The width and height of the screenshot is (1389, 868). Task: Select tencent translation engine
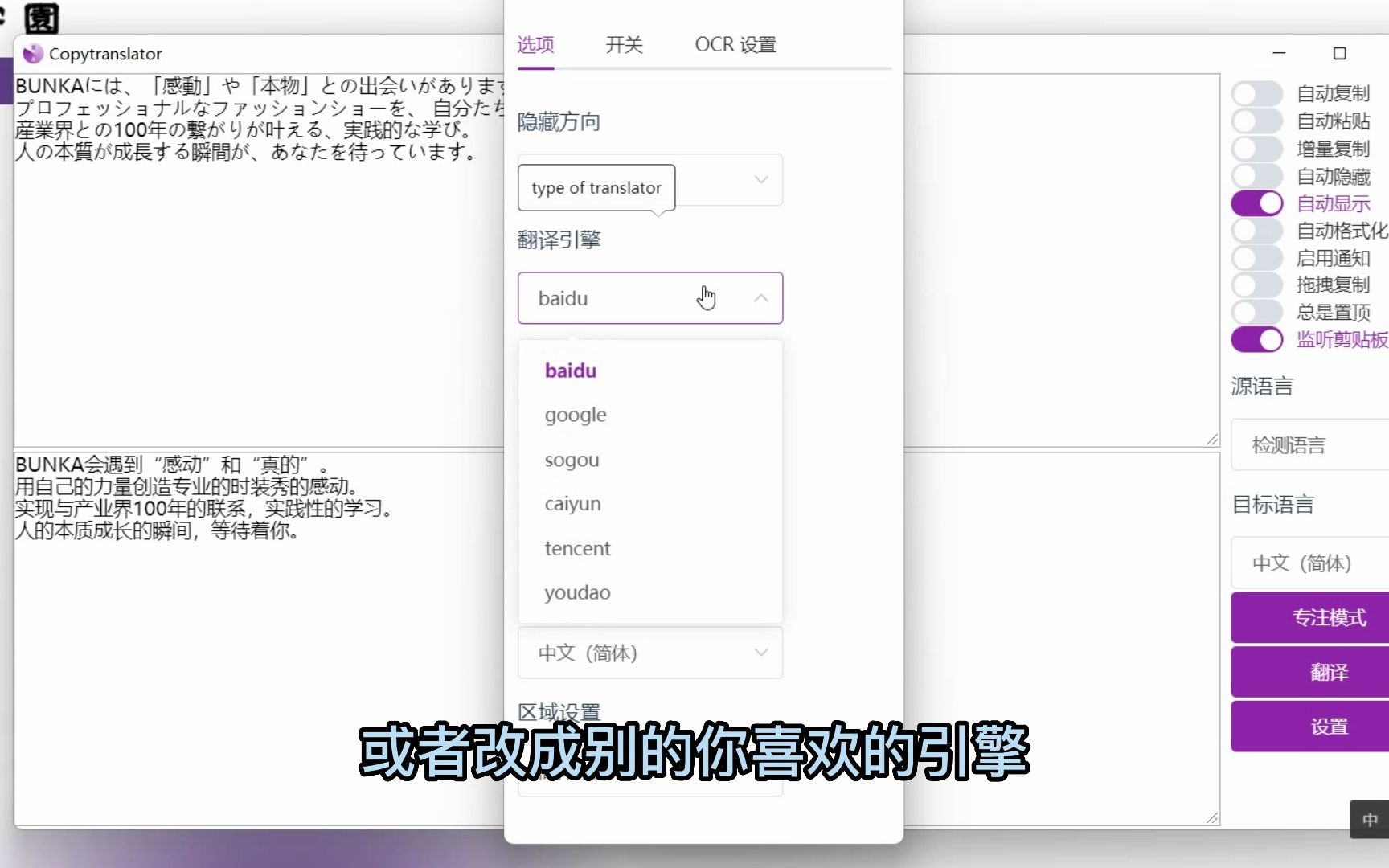pyautogui.click(x=650, y=548)
